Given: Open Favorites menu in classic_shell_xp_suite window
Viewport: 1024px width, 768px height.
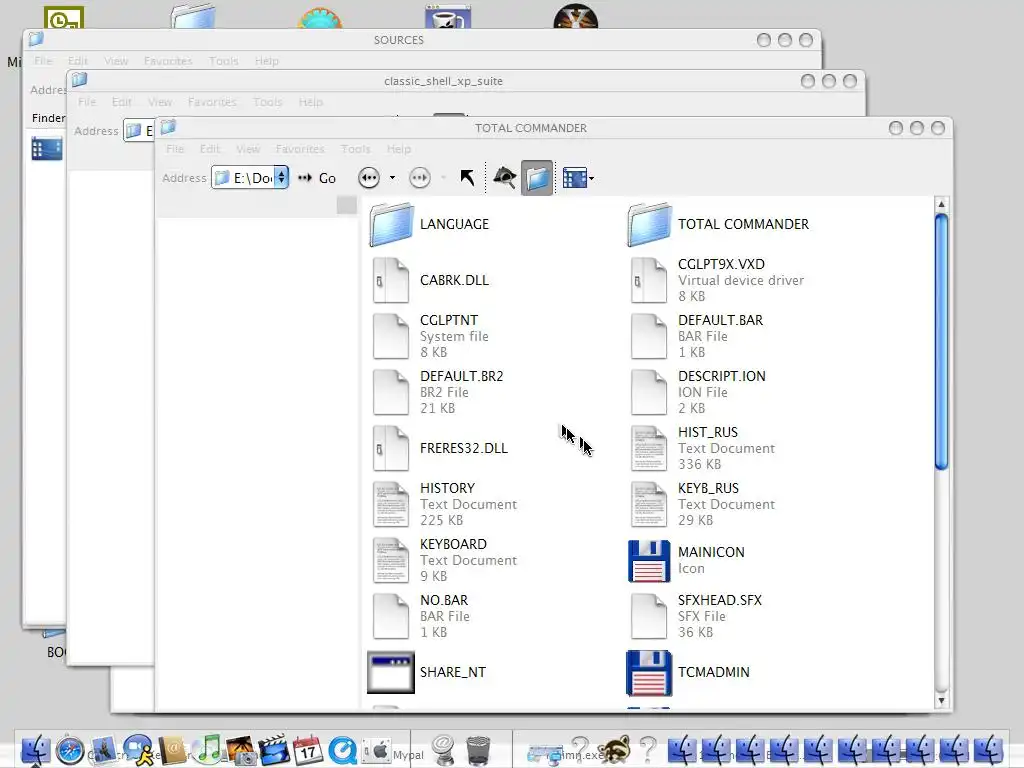Looking at the screenshot, I should pyautogui.click(x=212, y=102).
